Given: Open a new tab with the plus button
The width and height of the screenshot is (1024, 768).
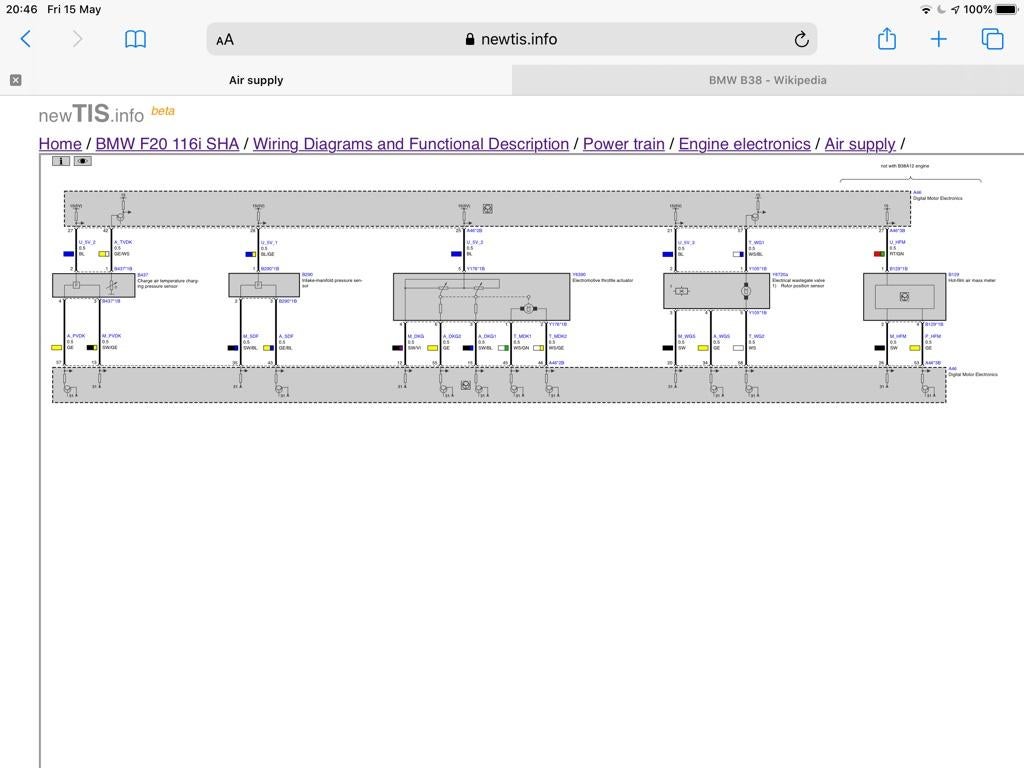Looking at the screenshot, I should tap(938, 39).
